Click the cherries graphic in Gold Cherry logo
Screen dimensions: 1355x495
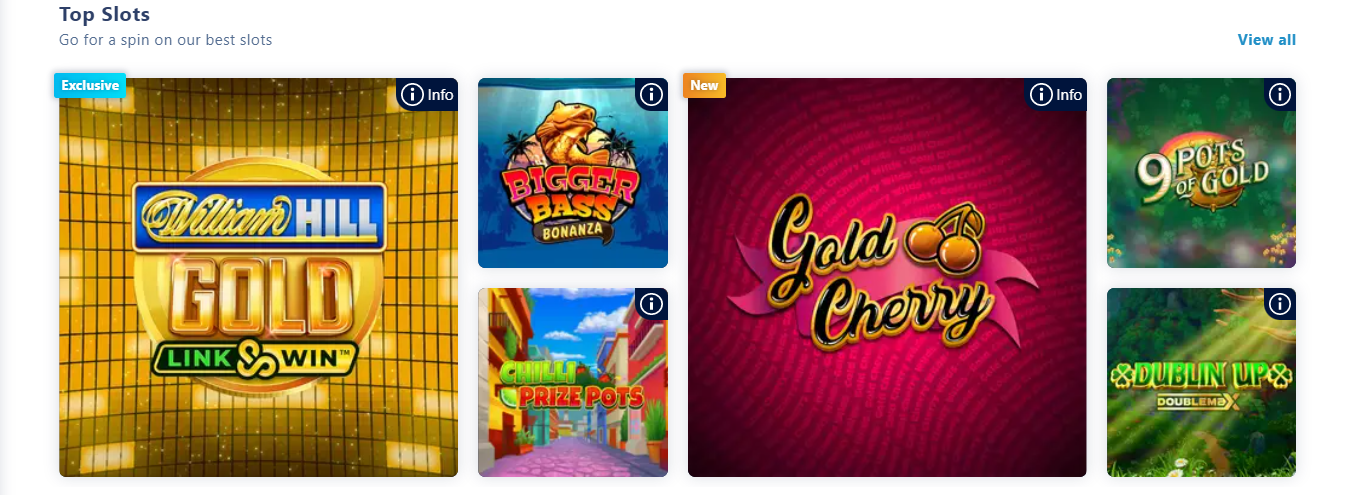pos(934,231)
